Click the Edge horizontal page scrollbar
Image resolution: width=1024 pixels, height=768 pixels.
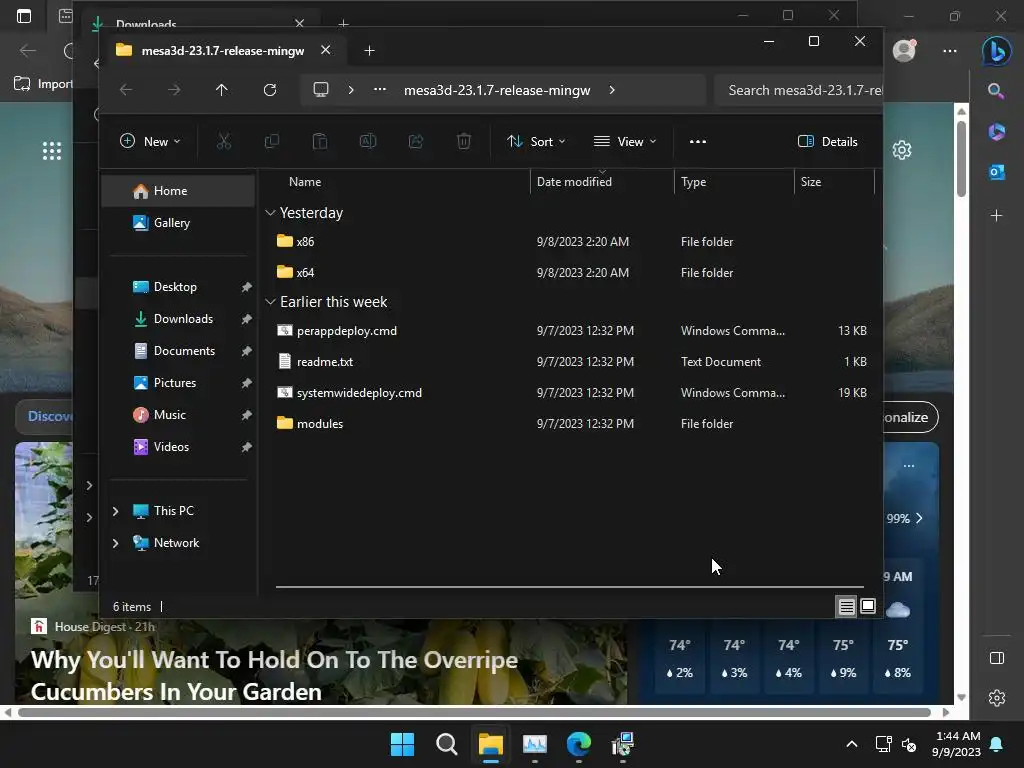coord(474,712)
